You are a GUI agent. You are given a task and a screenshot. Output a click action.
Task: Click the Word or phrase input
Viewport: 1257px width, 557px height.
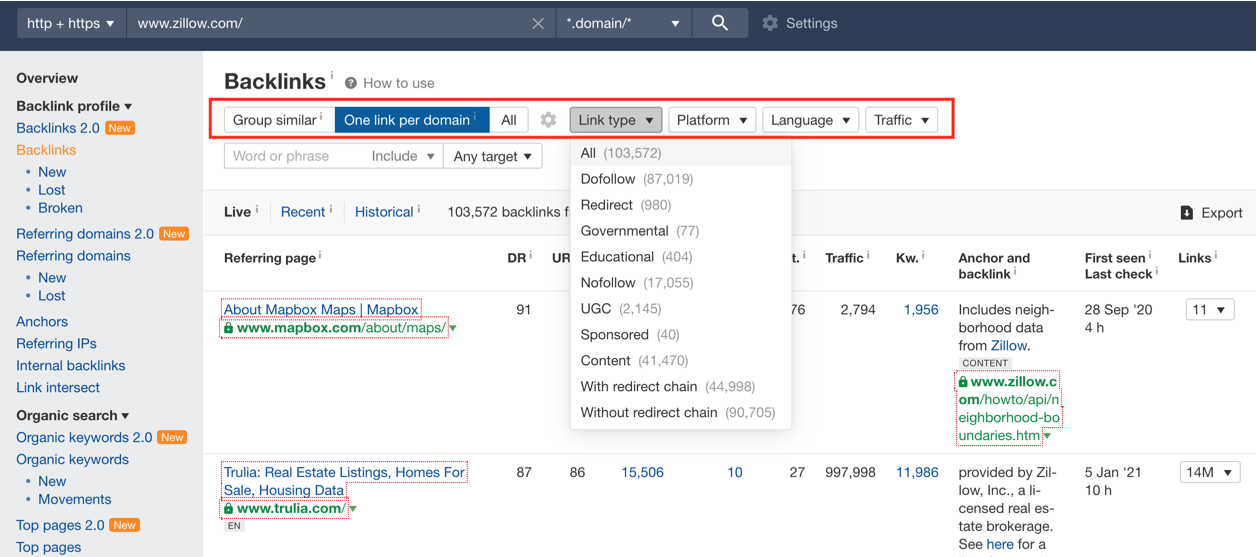coord(295,156)
